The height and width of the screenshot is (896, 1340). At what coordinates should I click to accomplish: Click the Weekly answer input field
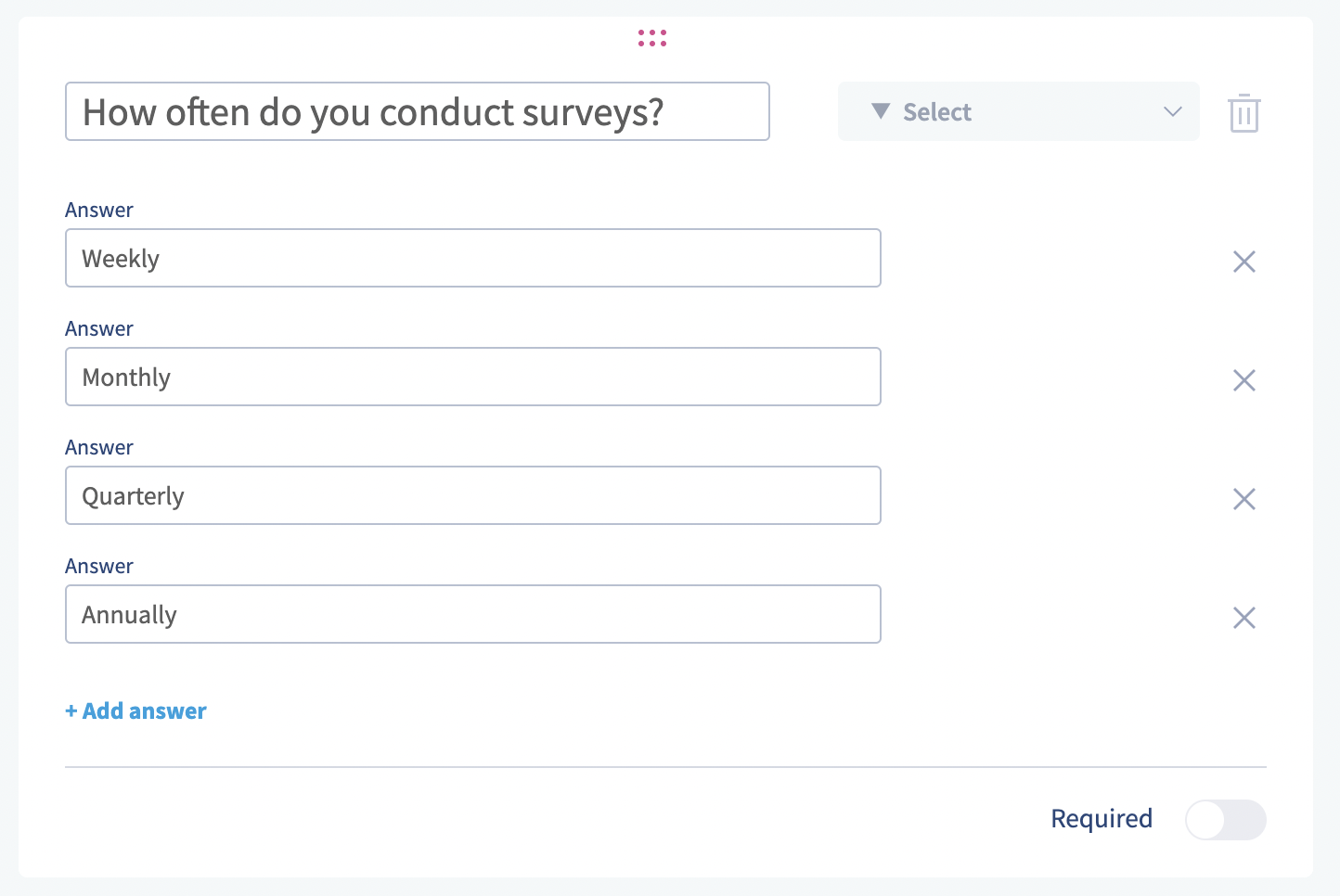472,258
